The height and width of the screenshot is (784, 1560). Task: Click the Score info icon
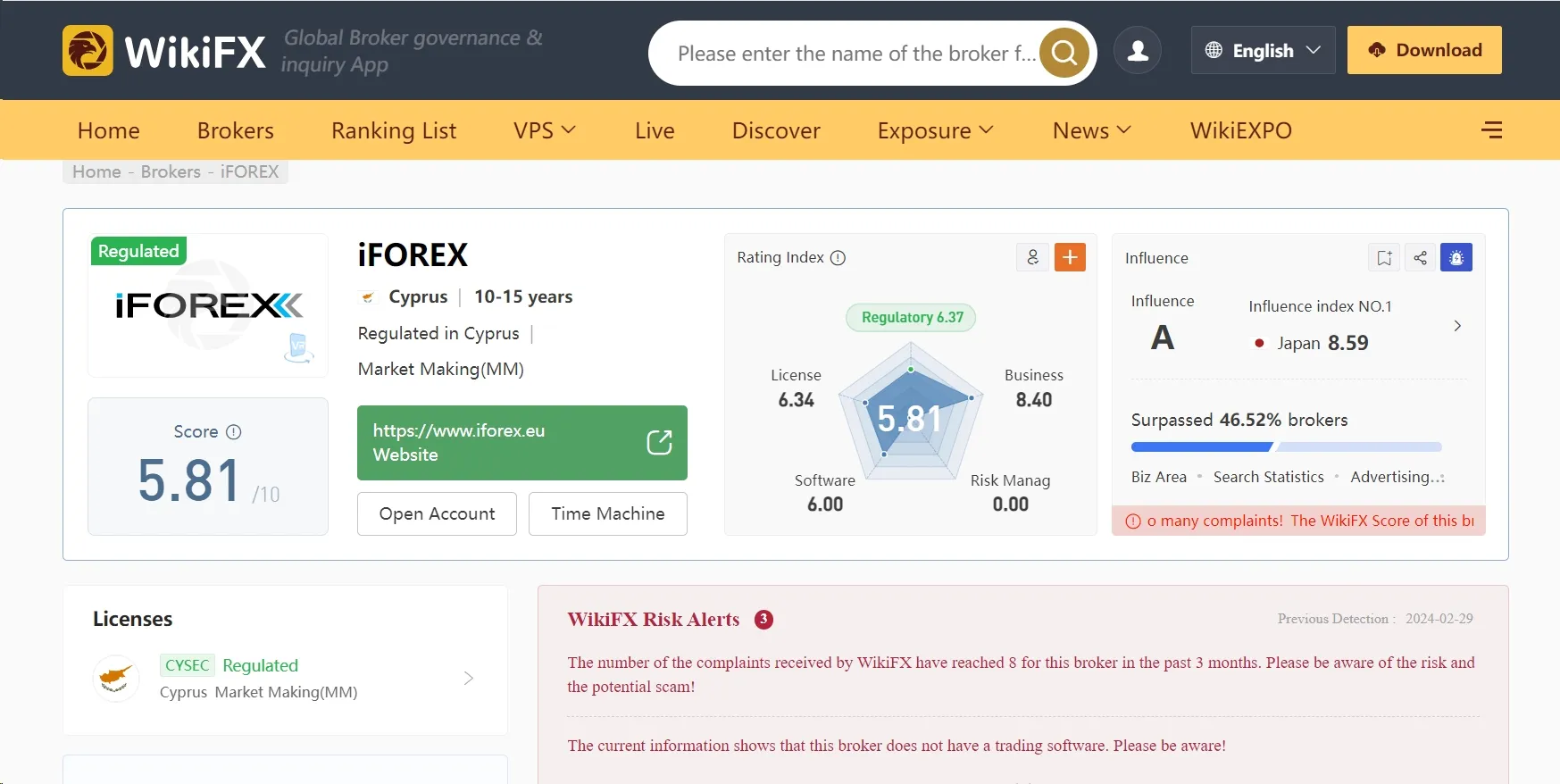pyautogui.click(x=234, y=432)
